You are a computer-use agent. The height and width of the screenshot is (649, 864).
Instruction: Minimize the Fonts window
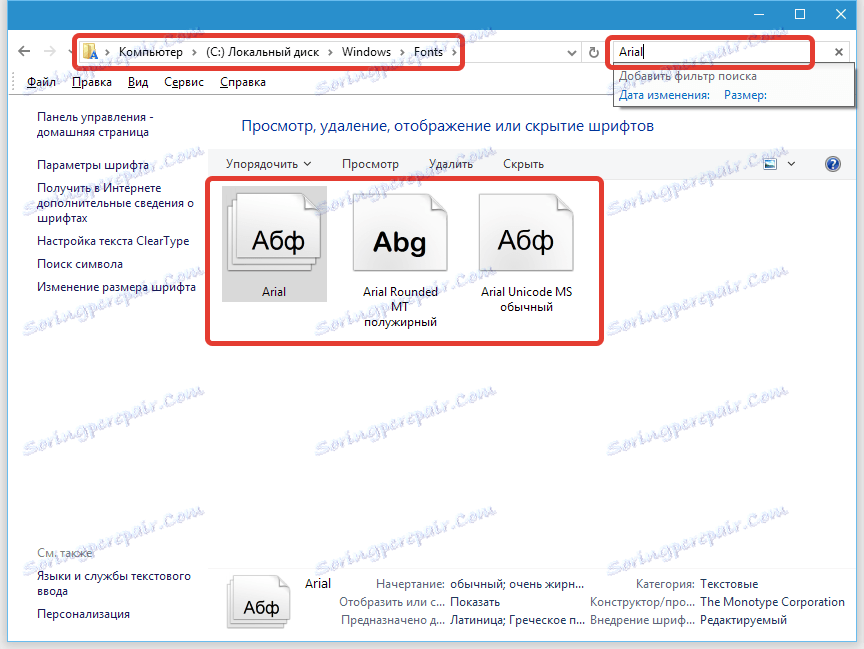759,14
